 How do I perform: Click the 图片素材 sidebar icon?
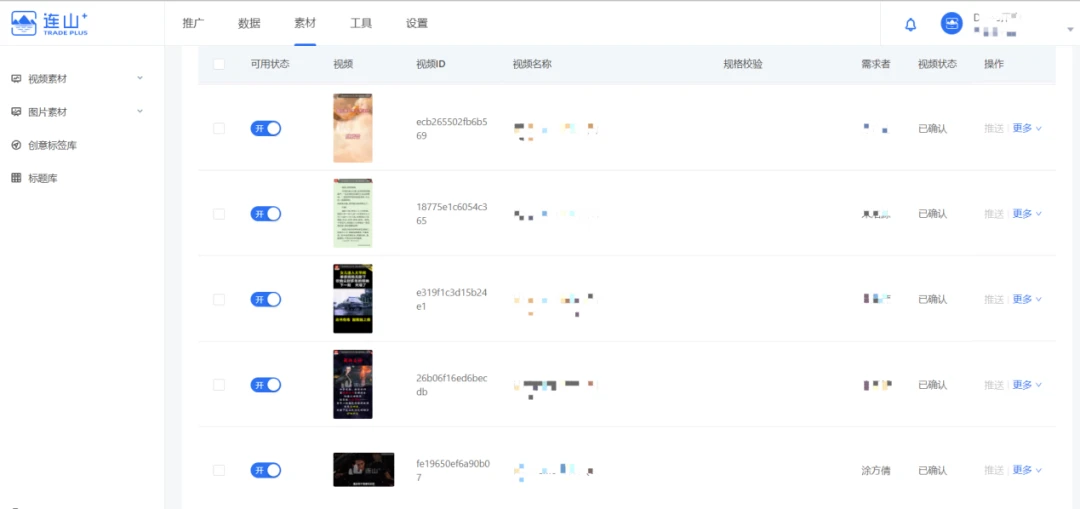click(x=16, y=112)
